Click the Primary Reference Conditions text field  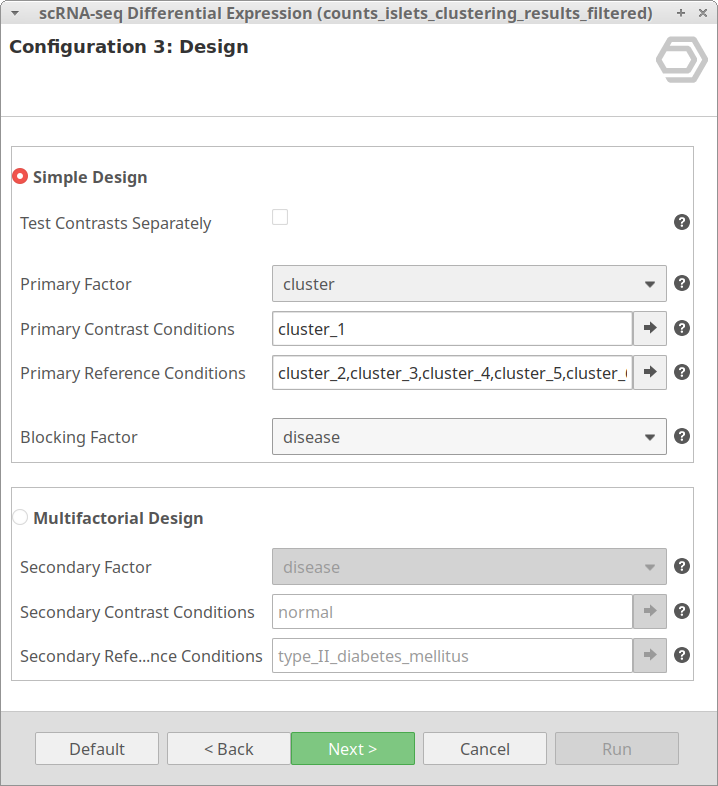(x=452, y=373)
